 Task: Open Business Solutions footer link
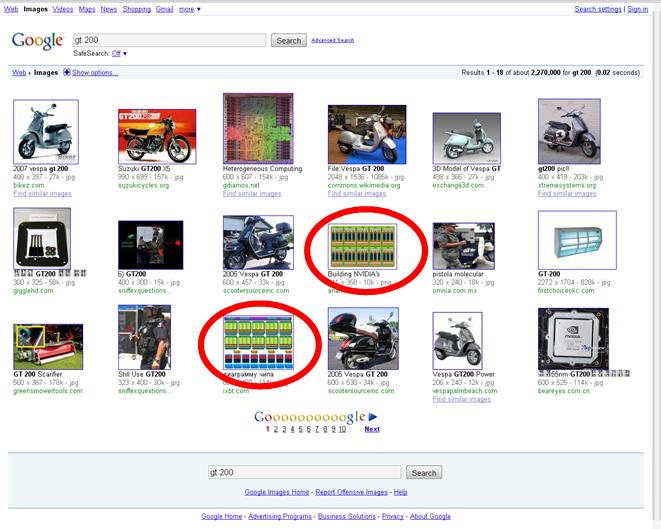tap(347, 516)
